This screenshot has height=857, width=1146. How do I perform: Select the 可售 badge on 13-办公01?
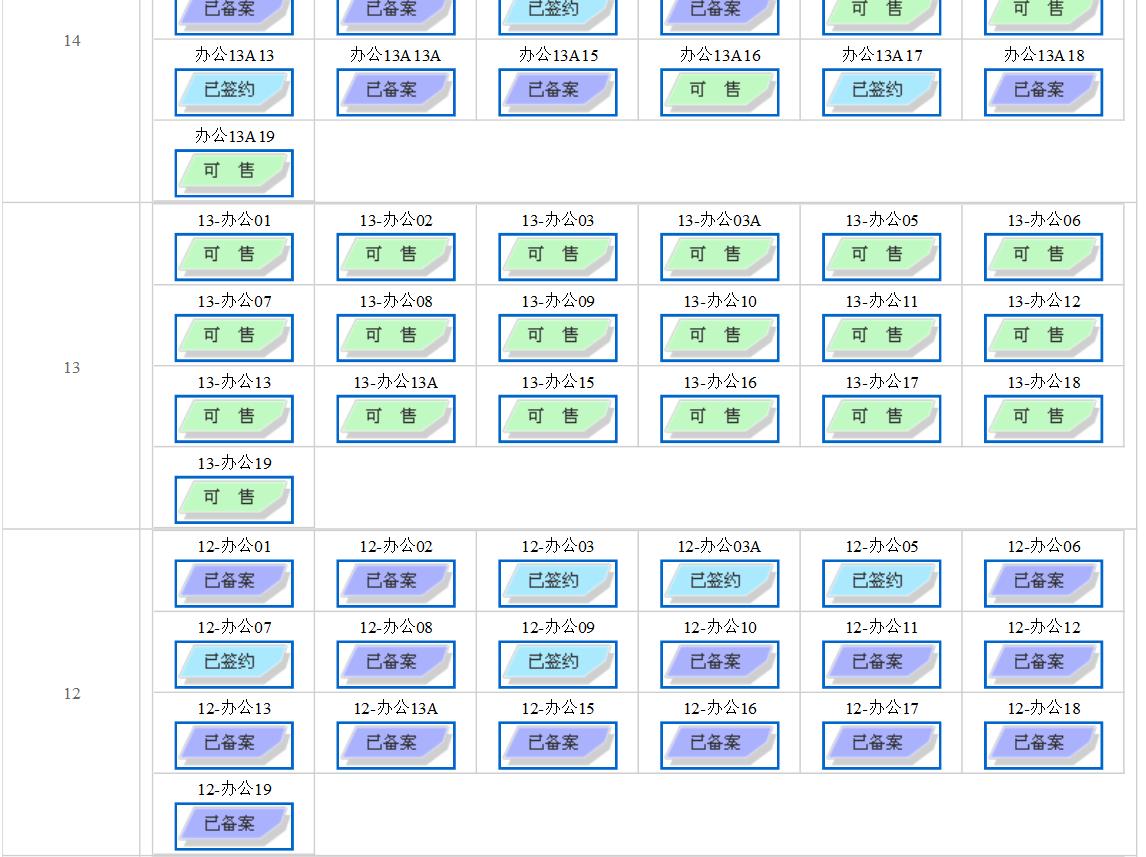[x=233, y=255]
